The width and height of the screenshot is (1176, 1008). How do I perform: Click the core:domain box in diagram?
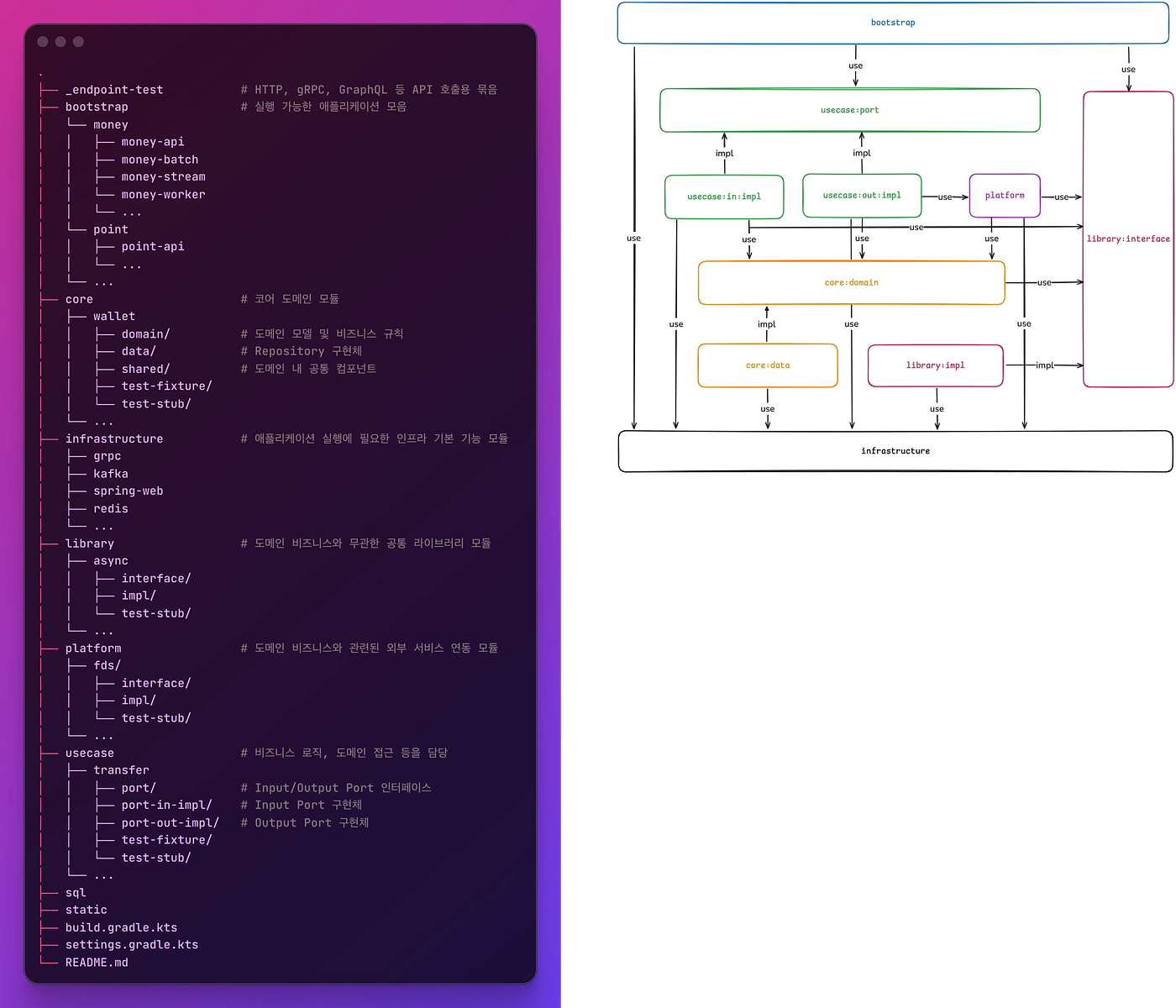point(852,283)
